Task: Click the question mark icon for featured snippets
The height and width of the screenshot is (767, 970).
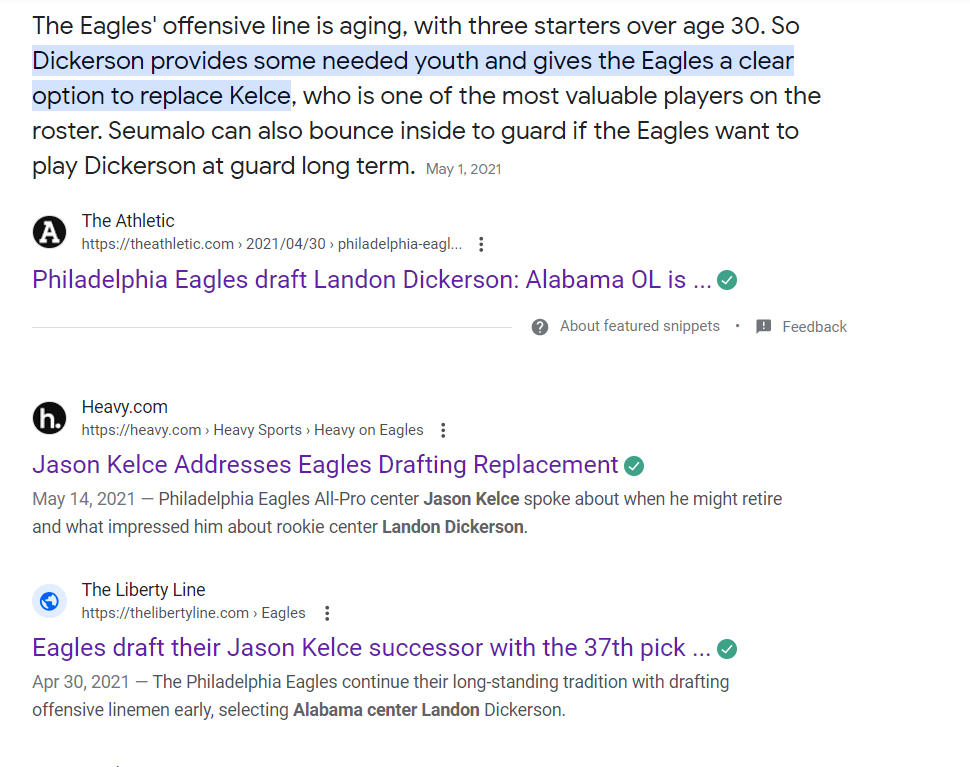Action: tap(540, 327)
